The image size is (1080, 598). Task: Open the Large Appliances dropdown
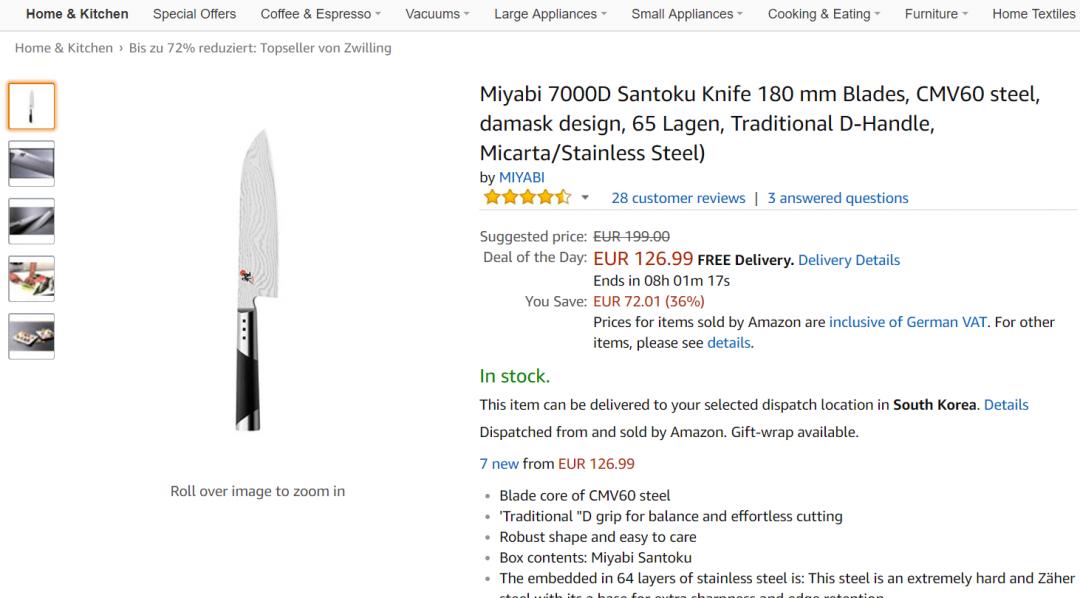(x=550, y=14)
